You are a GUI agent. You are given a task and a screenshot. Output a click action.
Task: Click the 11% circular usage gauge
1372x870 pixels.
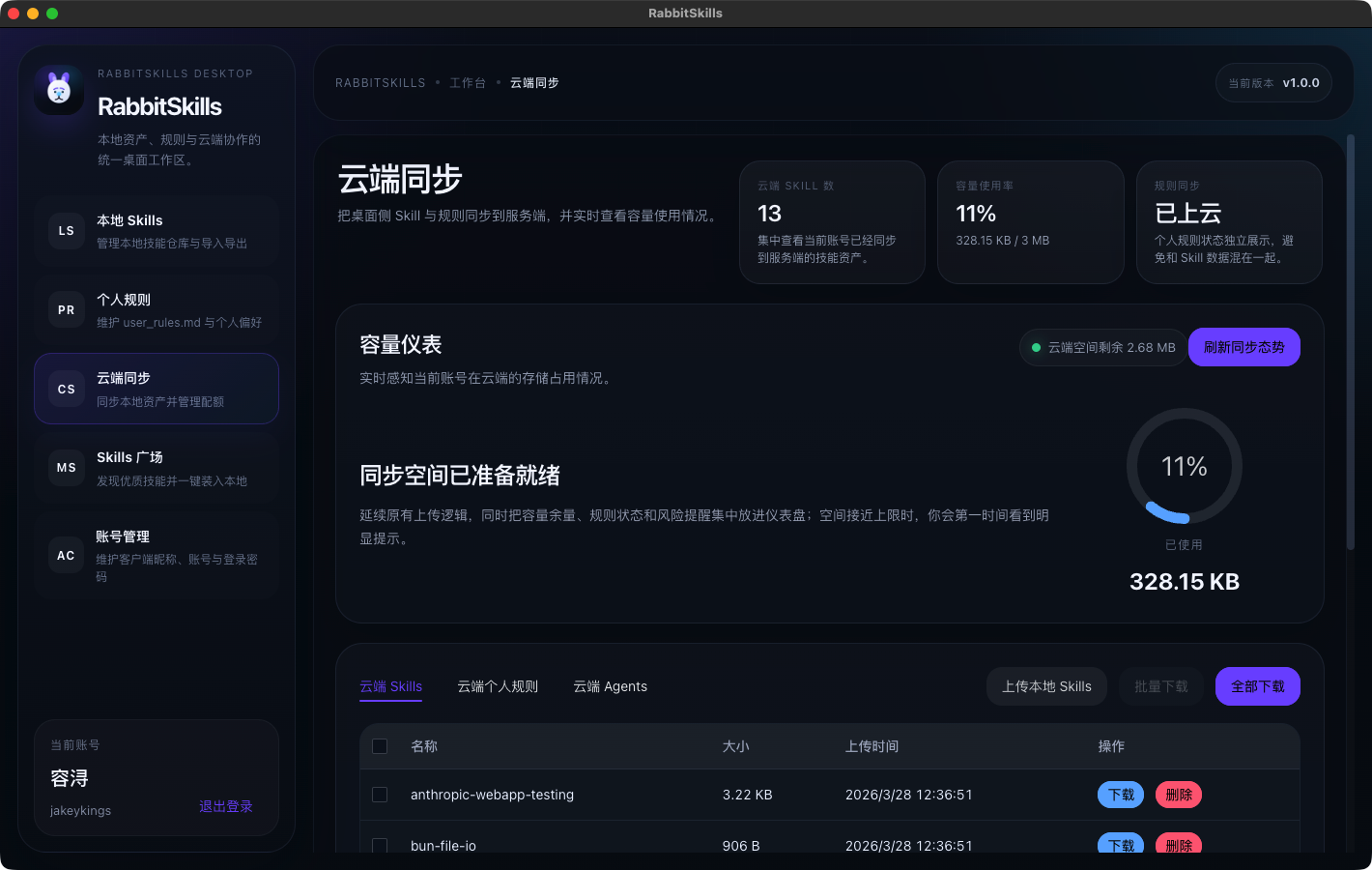point(1184,467)
